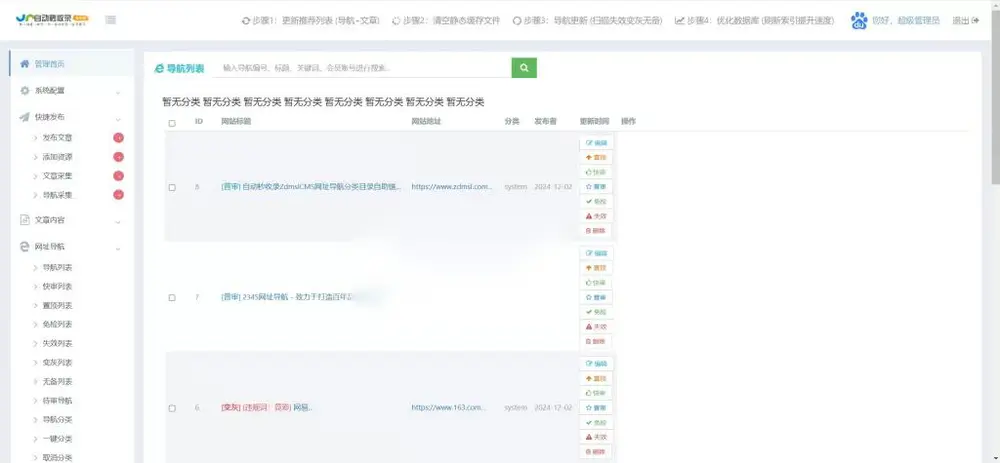Viewport: 1000px width, 463px height.
Task: Click 删除 trash button for row ID 6
Action: pos(596,452)
